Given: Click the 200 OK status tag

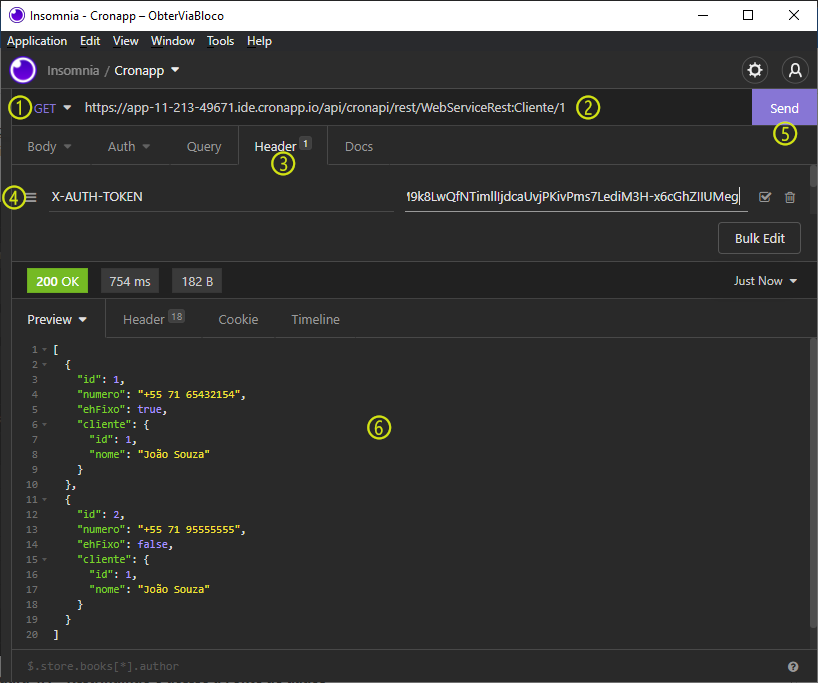Looking at the screenshot, I should coord(57,281).
